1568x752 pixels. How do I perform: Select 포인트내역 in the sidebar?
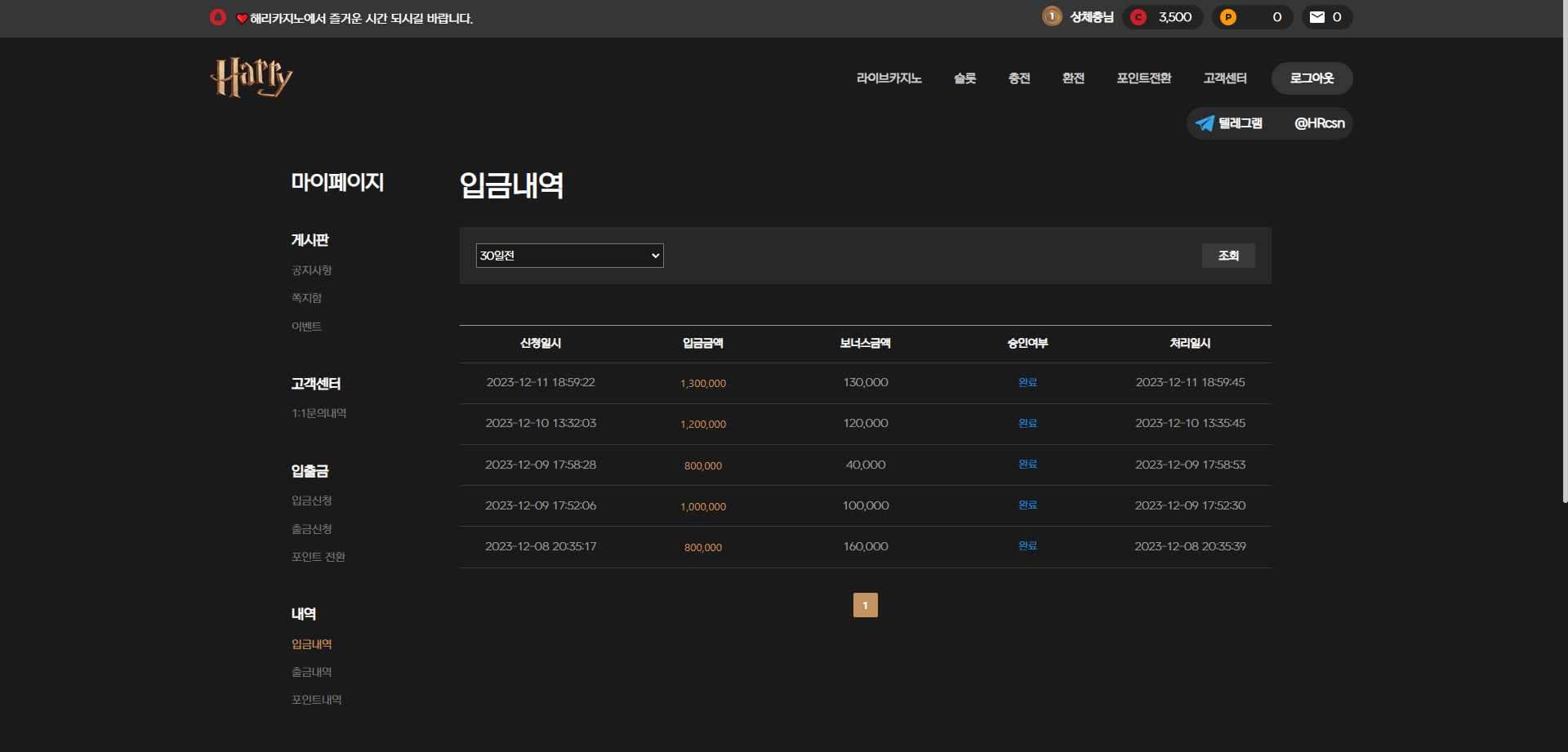pos(316,700)
